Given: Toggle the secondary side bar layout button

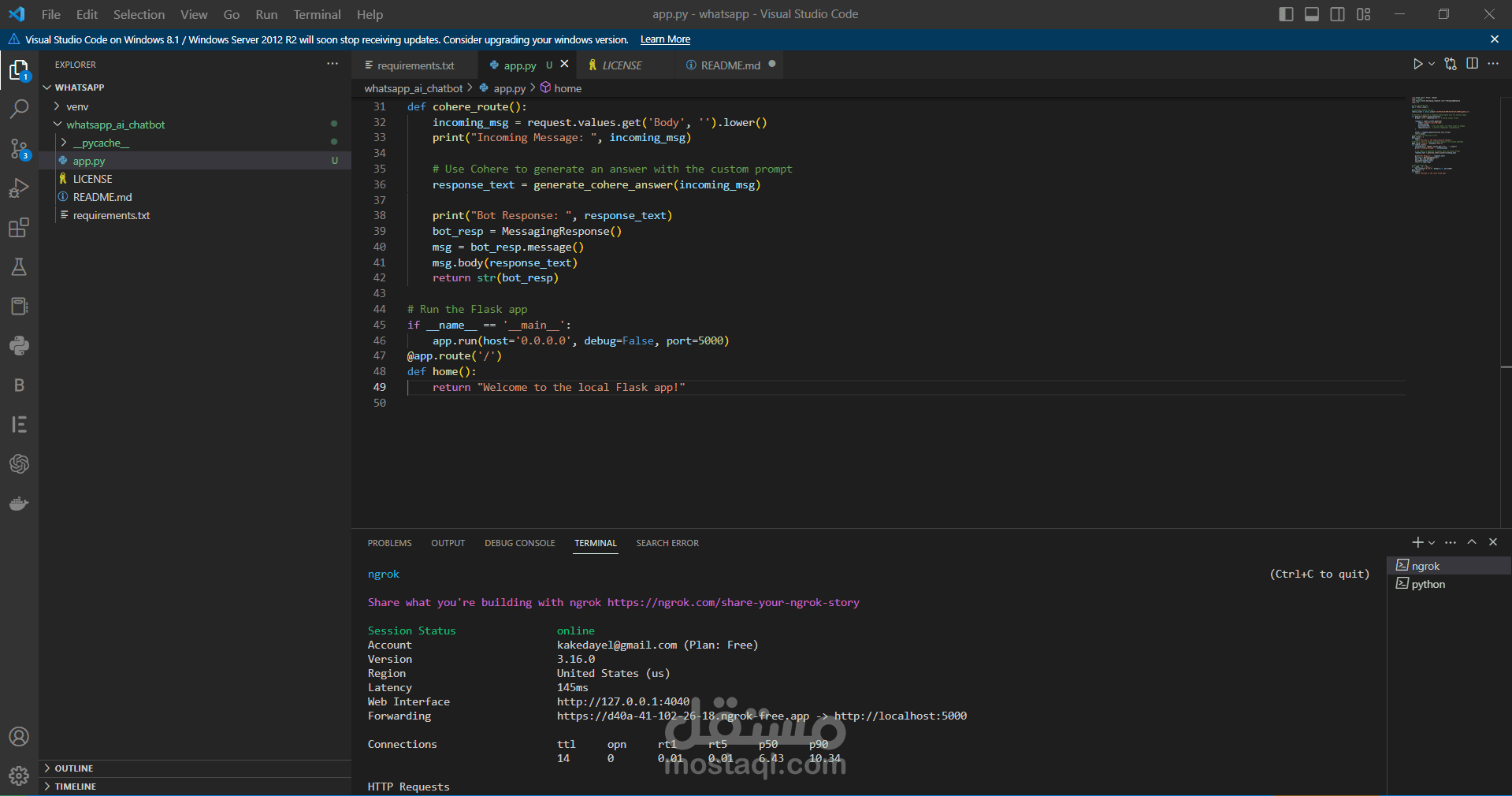Looking at the screenshot, I should 1338,14.
